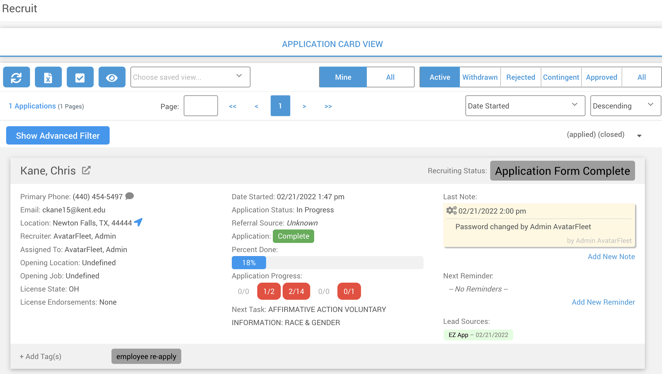
Task: Open the Descending order dropdown
Action: click(x=625, y=106)
